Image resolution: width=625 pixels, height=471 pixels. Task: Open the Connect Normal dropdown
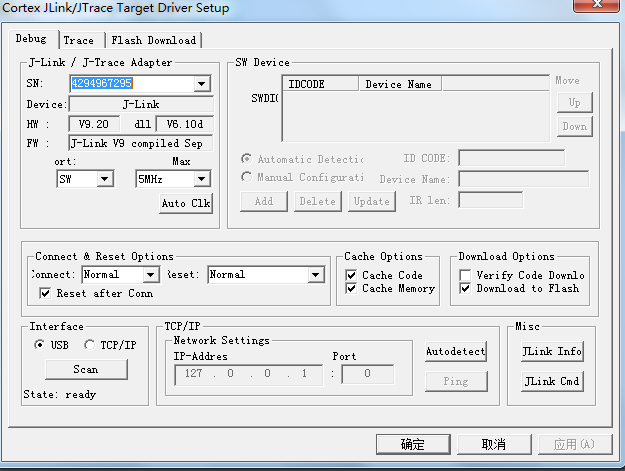pyautogui.click(x=150, y=275)
